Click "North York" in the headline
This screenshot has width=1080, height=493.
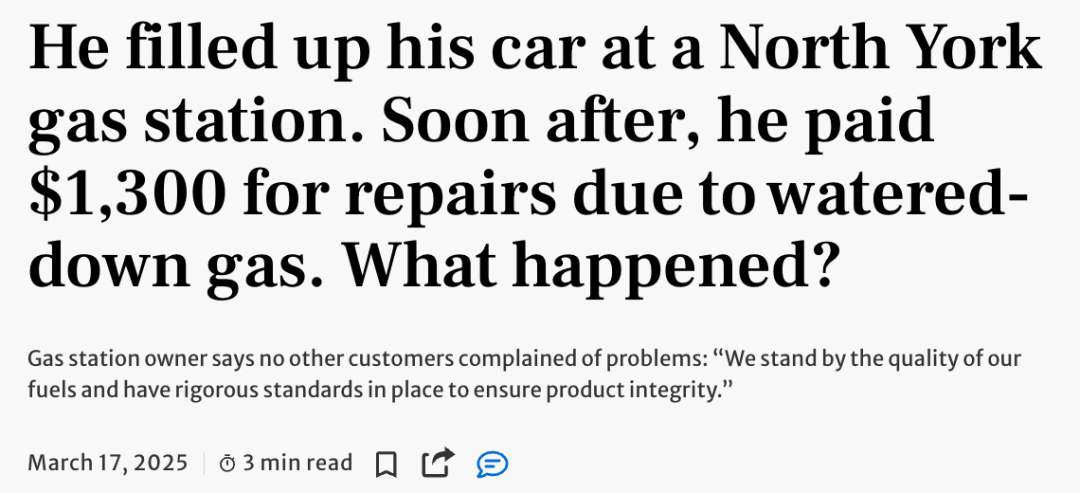point(880,49)
